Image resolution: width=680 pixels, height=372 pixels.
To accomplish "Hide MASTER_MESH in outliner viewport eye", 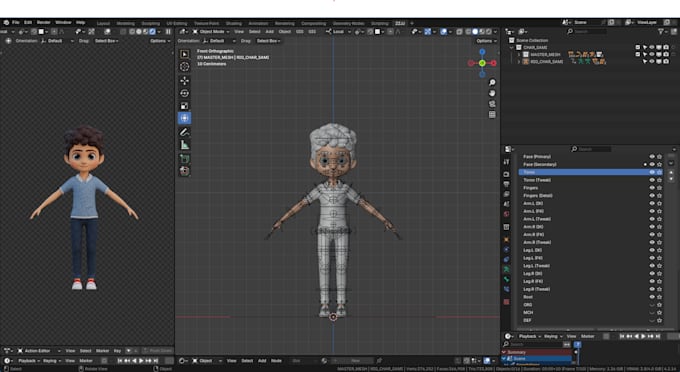I will [x=651, y=55].
